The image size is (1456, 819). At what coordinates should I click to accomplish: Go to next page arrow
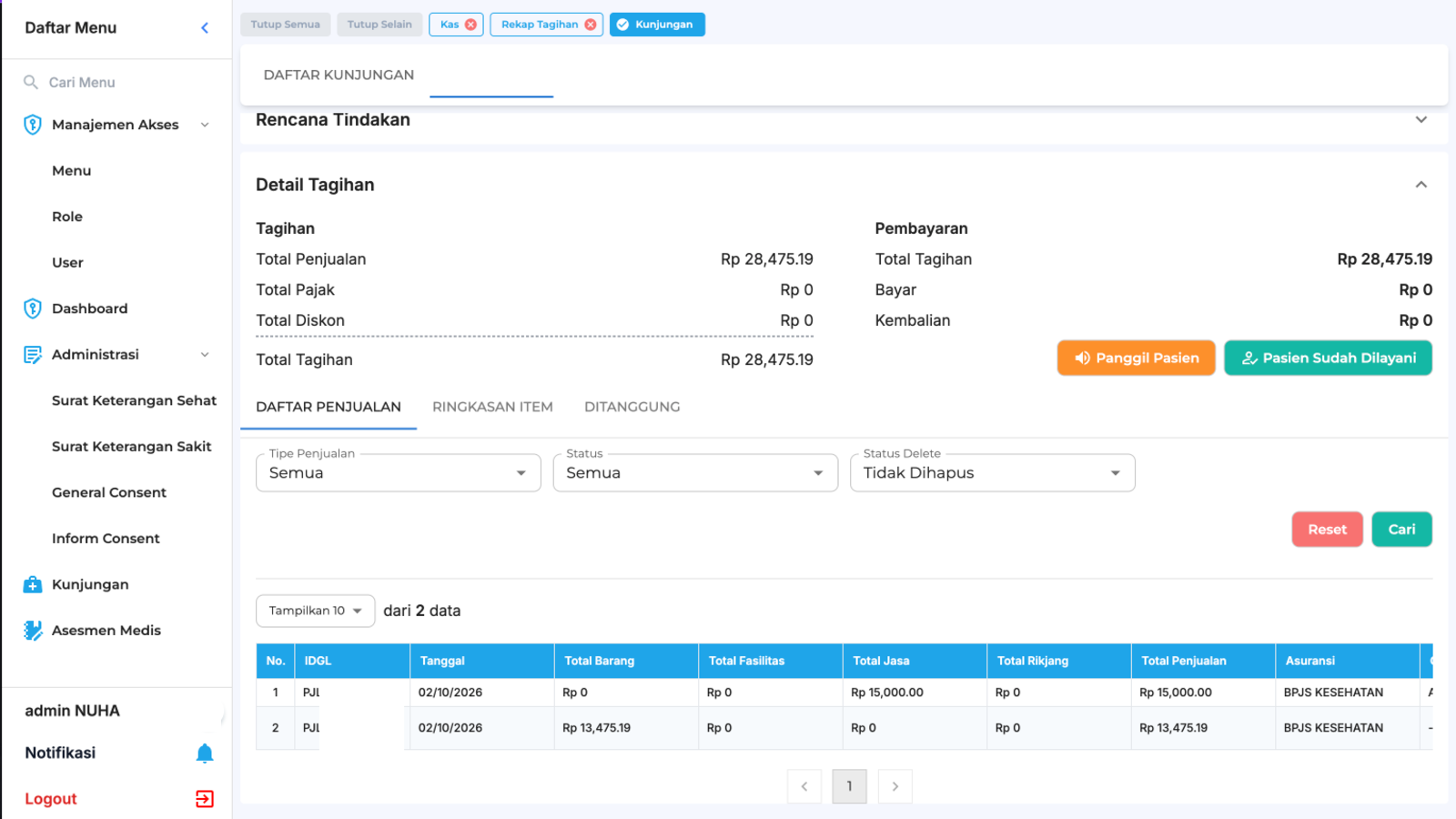[x=895, y=786]
